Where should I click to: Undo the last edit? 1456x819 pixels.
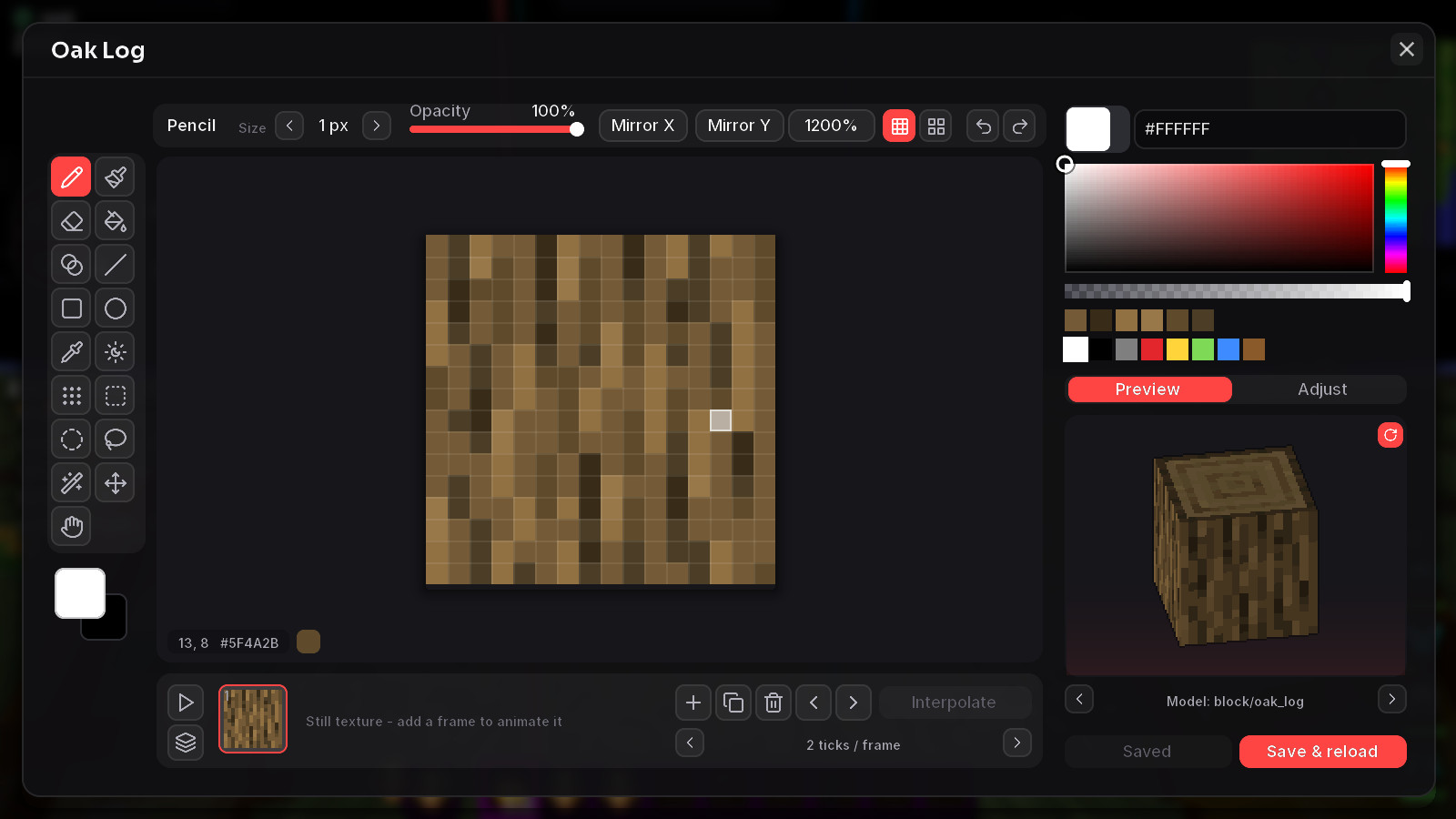point(983,126)
